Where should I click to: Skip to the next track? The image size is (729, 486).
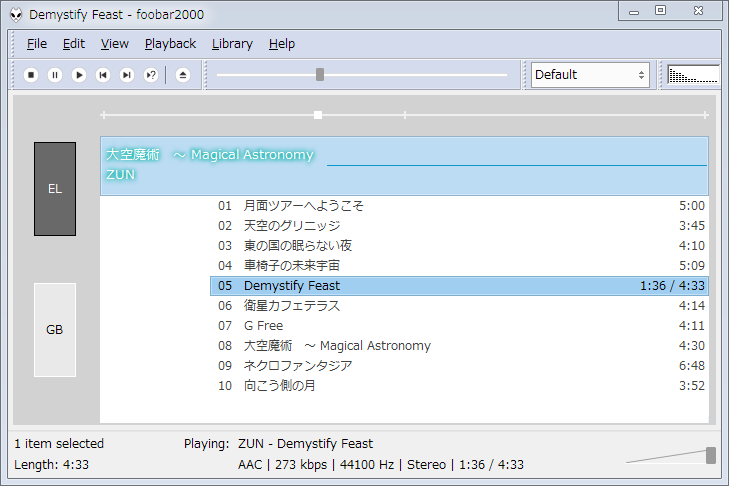pyautogui.click(x=126, y=75)
